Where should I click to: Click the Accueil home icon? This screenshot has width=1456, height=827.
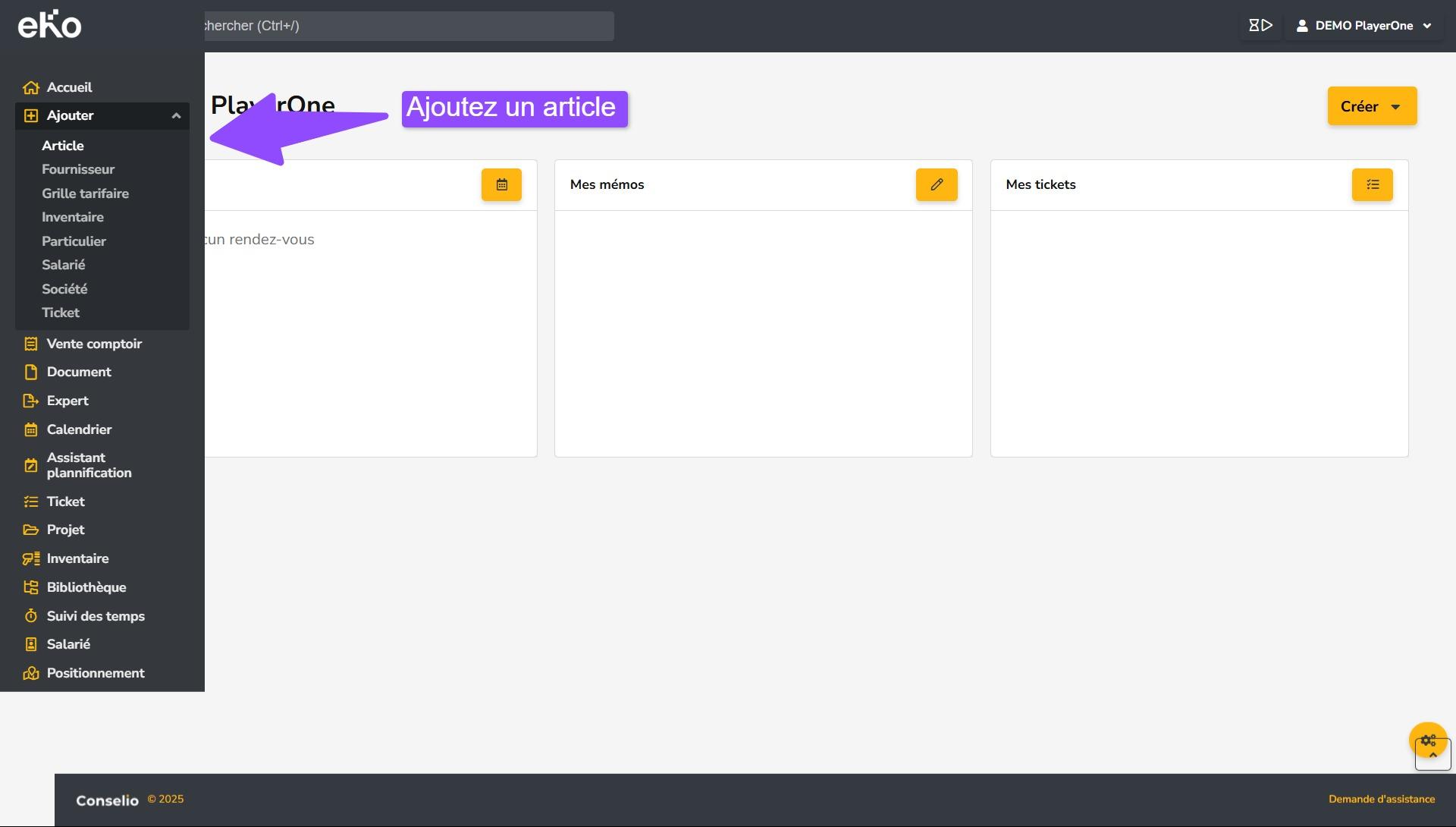(x=31, y=88)
